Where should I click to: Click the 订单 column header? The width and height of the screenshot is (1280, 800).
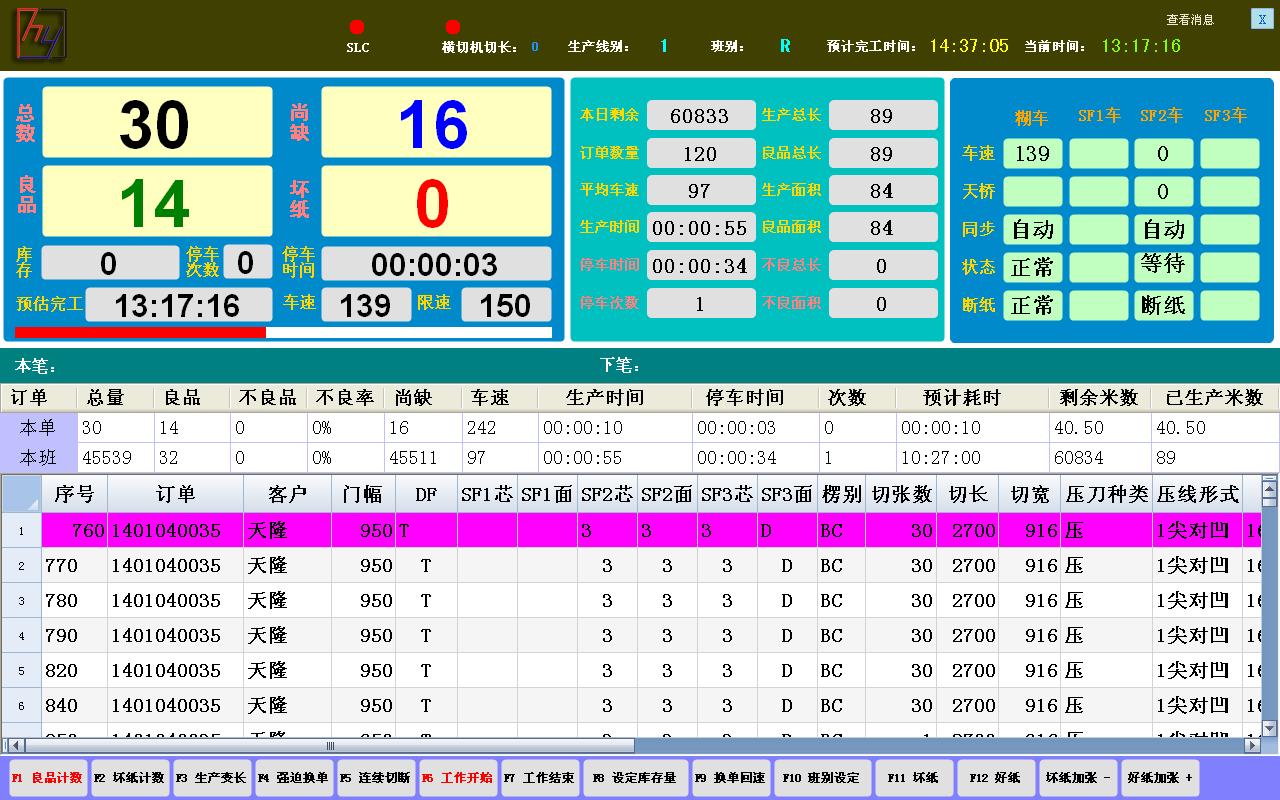pyautogui.click(x=175, y=494)
